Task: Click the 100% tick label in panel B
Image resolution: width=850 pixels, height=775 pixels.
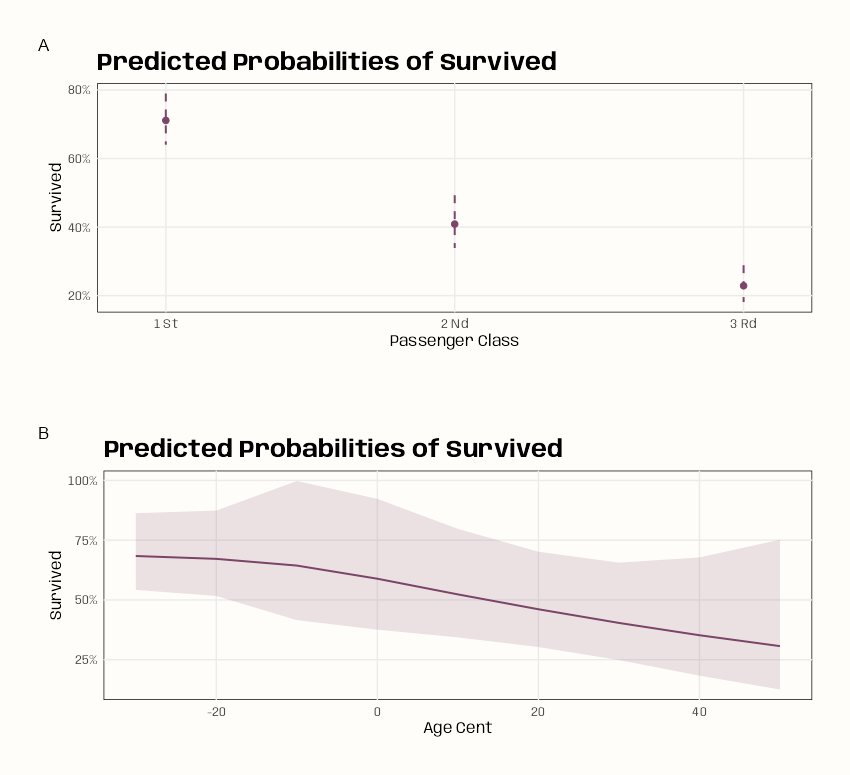Action: tap(82, 481)
